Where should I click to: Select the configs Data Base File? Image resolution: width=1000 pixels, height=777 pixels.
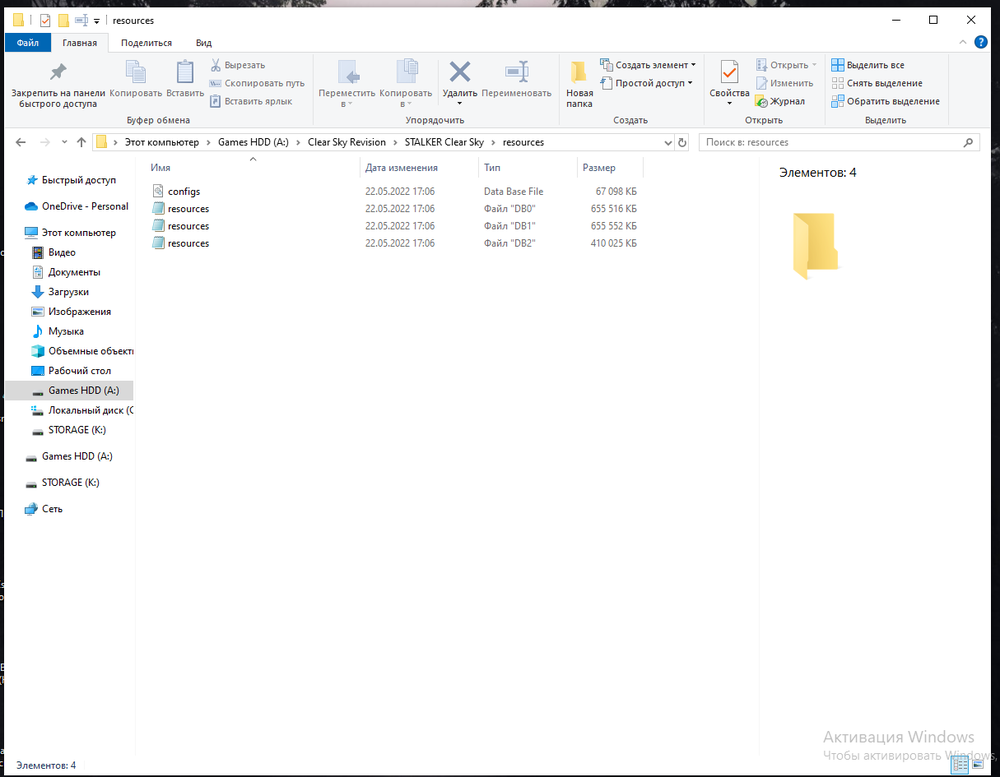click(x=184, y=191)
